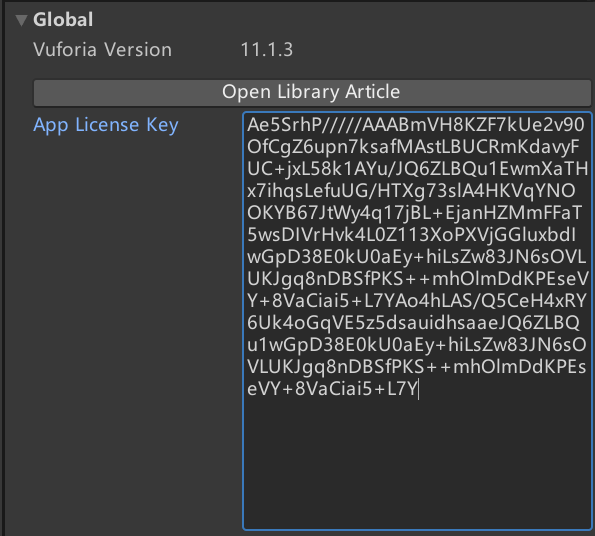Select the App License Key label
The image size is (595, 536).
point(105,125)
